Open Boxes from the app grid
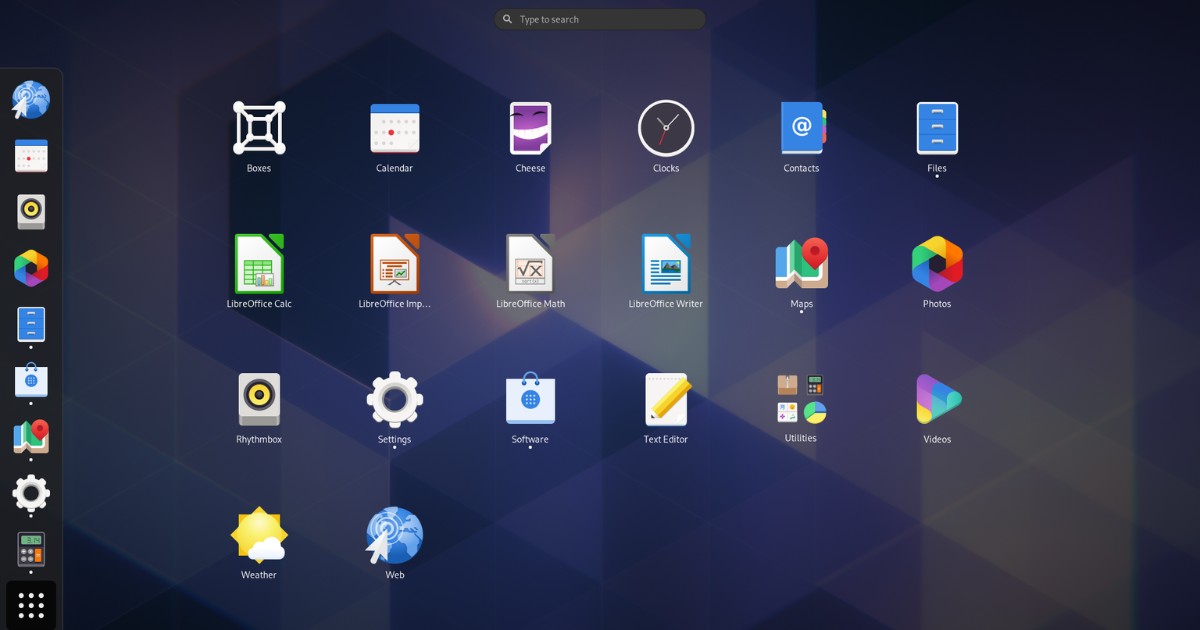The width and height of the screenshot is (1200, 630). (x=259, y=129)
